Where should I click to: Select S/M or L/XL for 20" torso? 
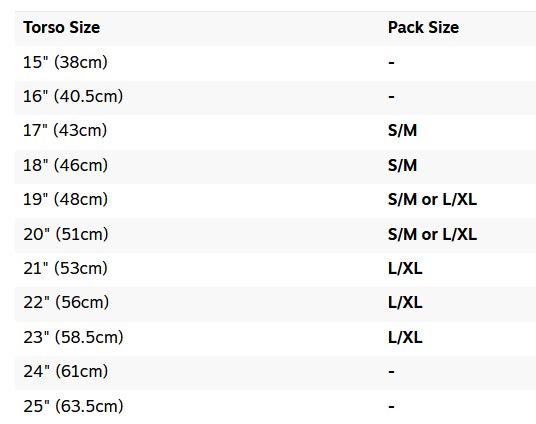click(x=432, y=234)
